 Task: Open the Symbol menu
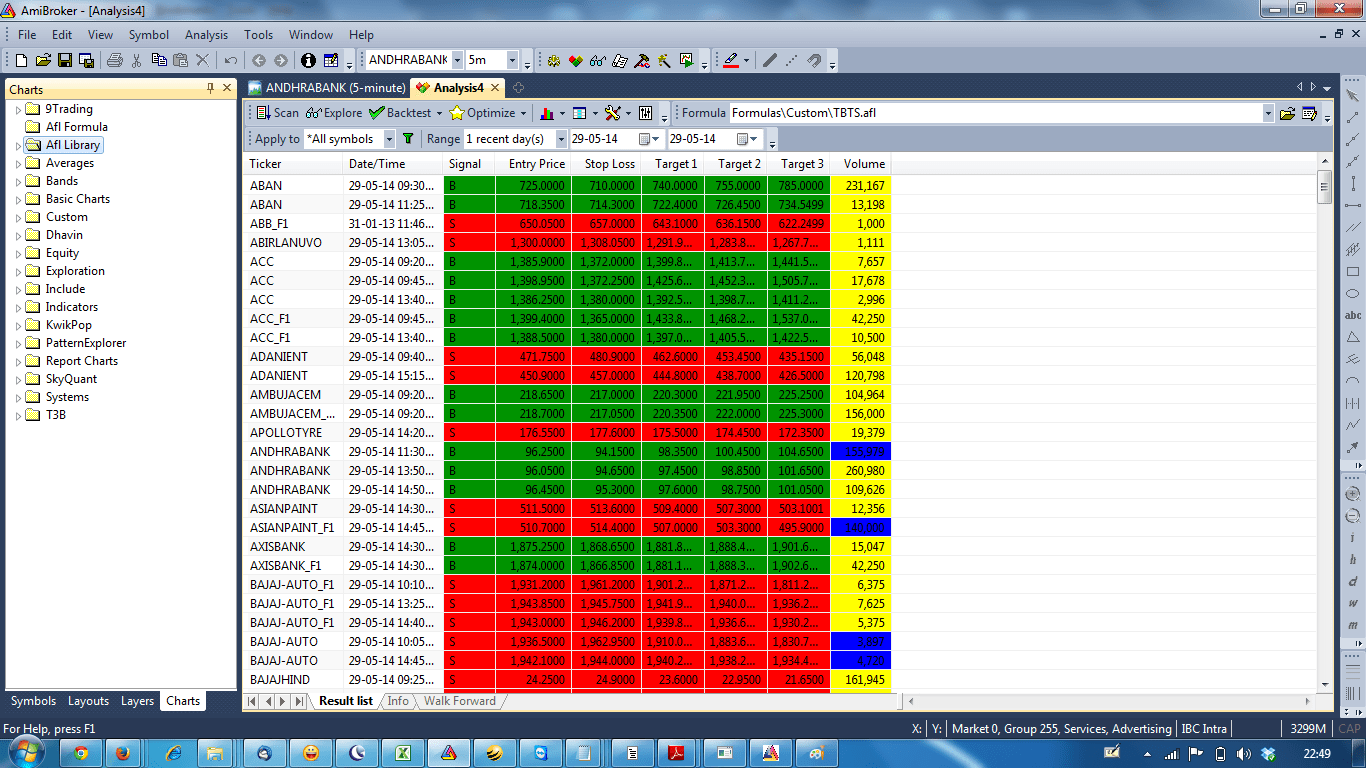[149, 34]
